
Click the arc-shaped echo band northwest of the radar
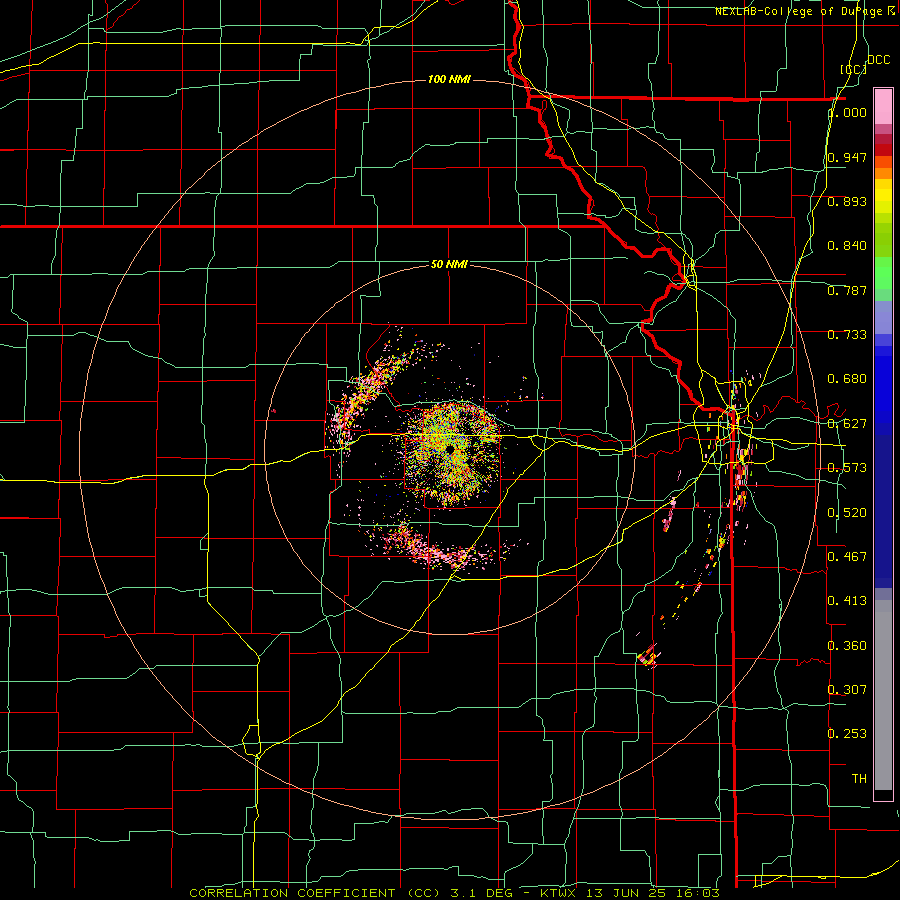click(x=367, y=387)
